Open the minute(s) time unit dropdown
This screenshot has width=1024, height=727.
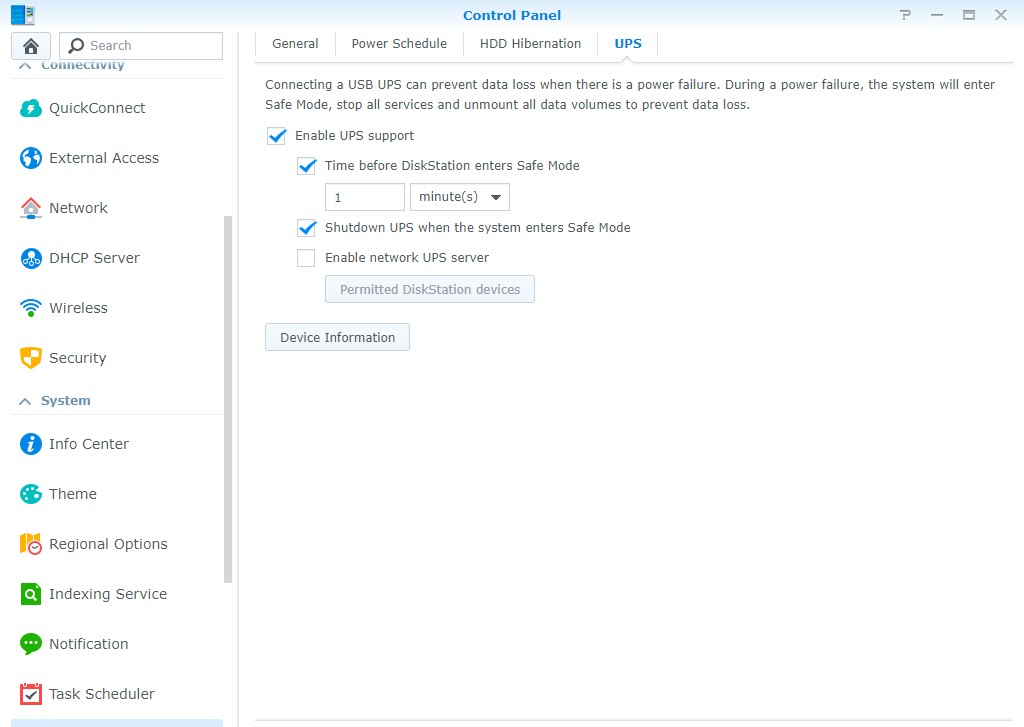[460, 197]
